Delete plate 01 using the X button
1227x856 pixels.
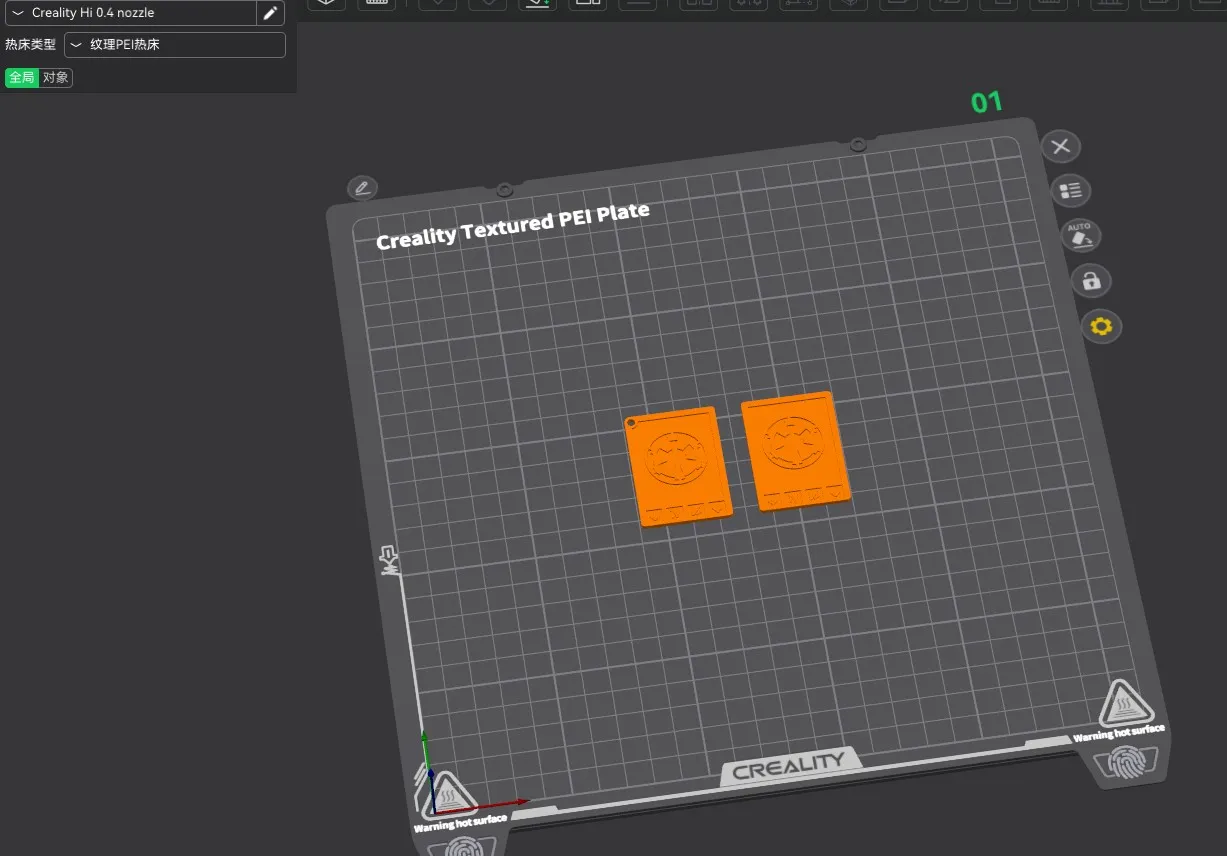pos(1061,146)
